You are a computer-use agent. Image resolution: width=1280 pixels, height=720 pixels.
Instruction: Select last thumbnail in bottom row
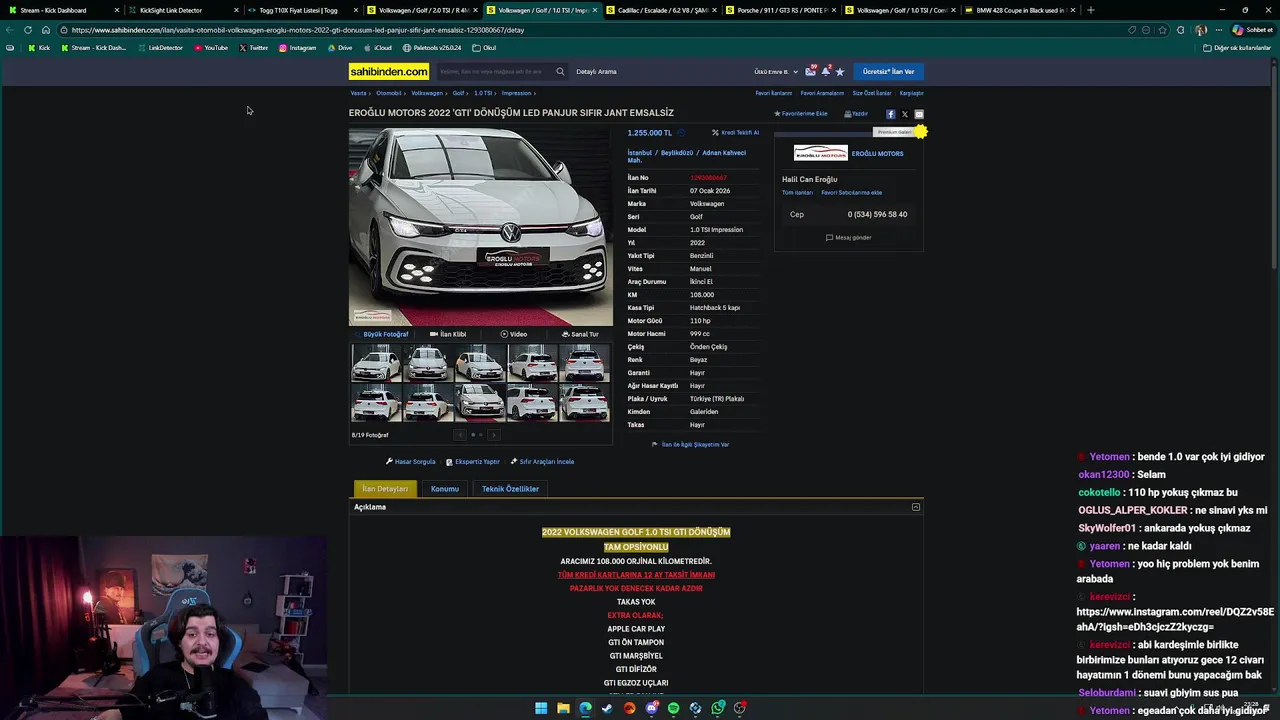click(x=584, y=403)
